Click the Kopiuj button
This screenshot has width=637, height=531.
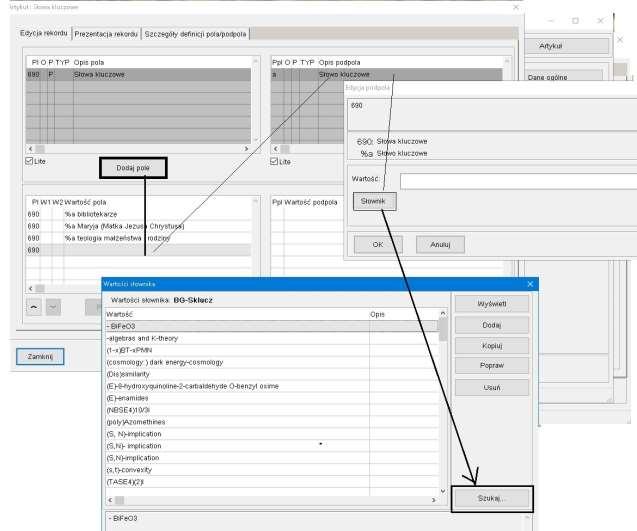point(492,345)
